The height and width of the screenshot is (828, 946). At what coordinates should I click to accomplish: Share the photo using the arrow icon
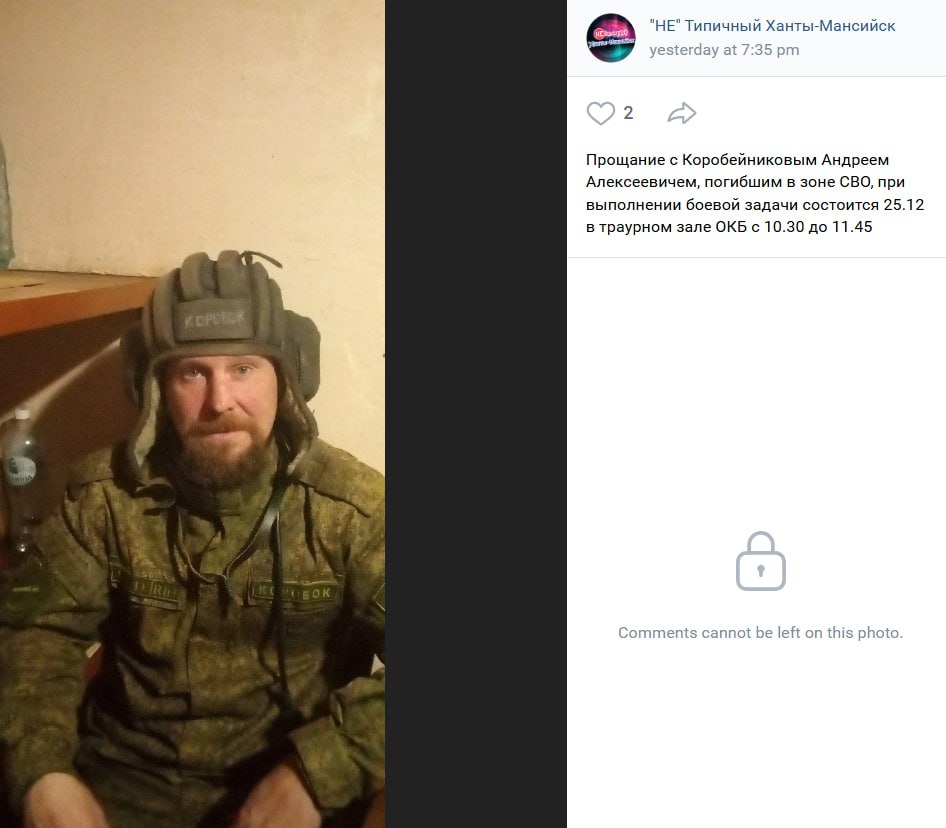click(682, 113)
